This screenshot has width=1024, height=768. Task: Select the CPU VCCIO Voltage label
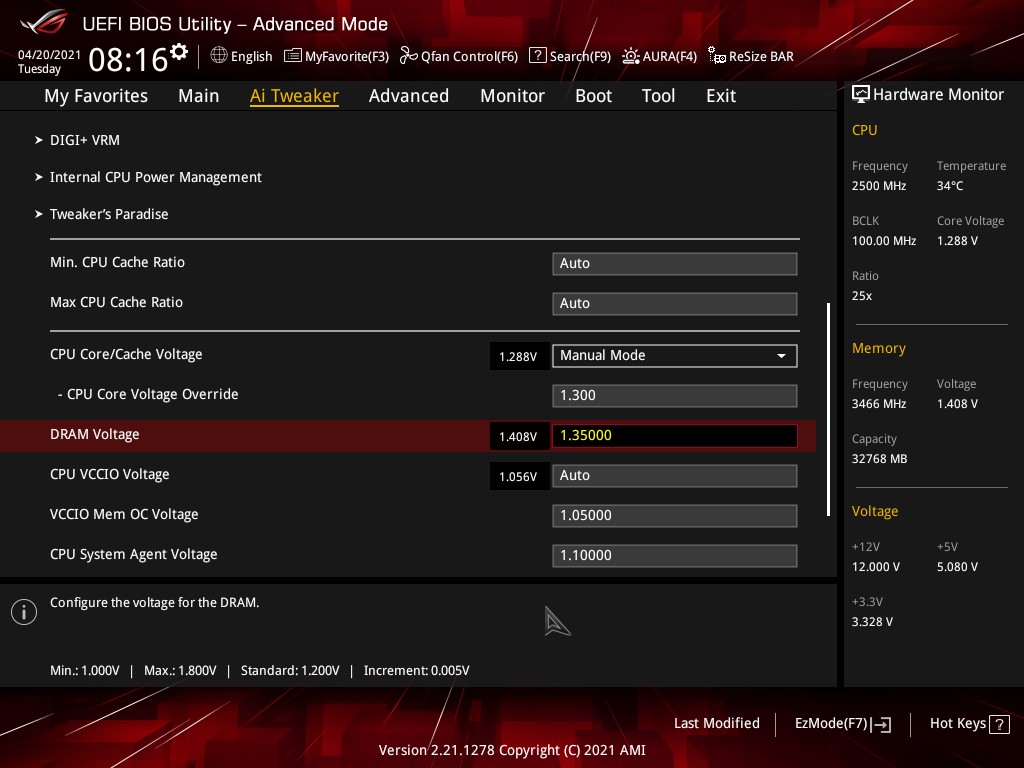click(110, 474)
